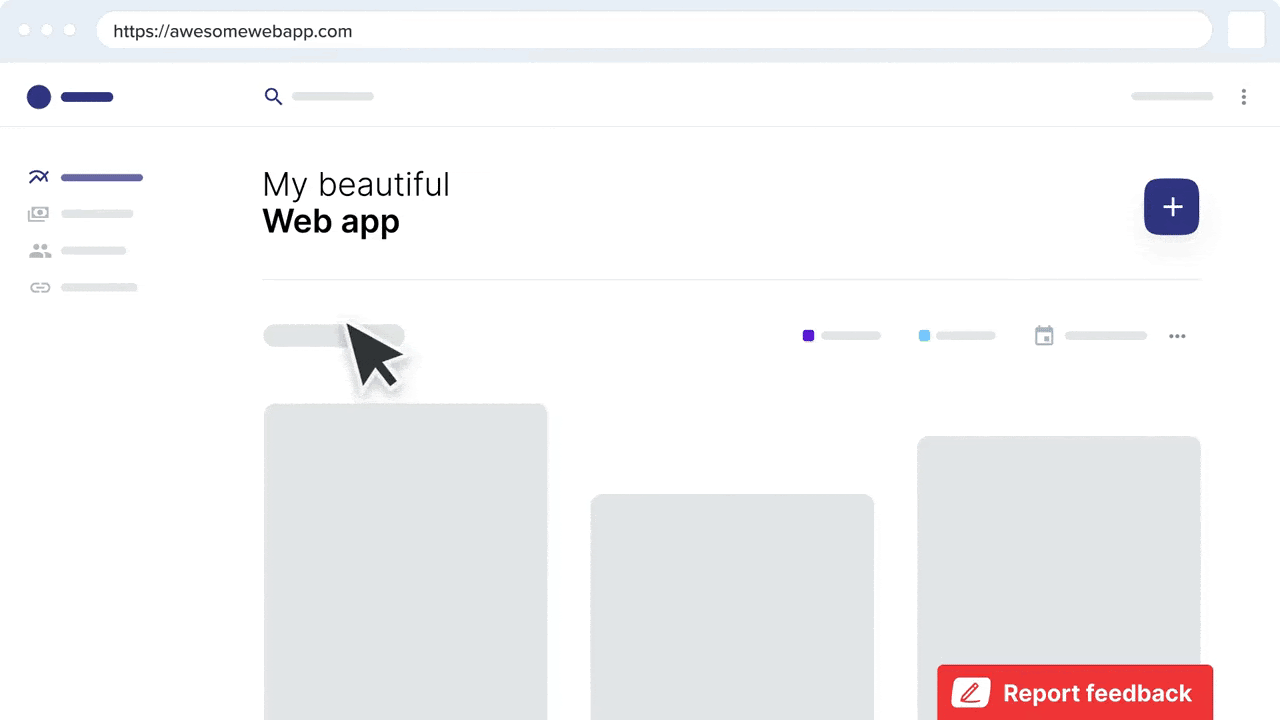Click the purple legend color square
The height and width of the screenshot is (720, 1280).
pos(808,336)
